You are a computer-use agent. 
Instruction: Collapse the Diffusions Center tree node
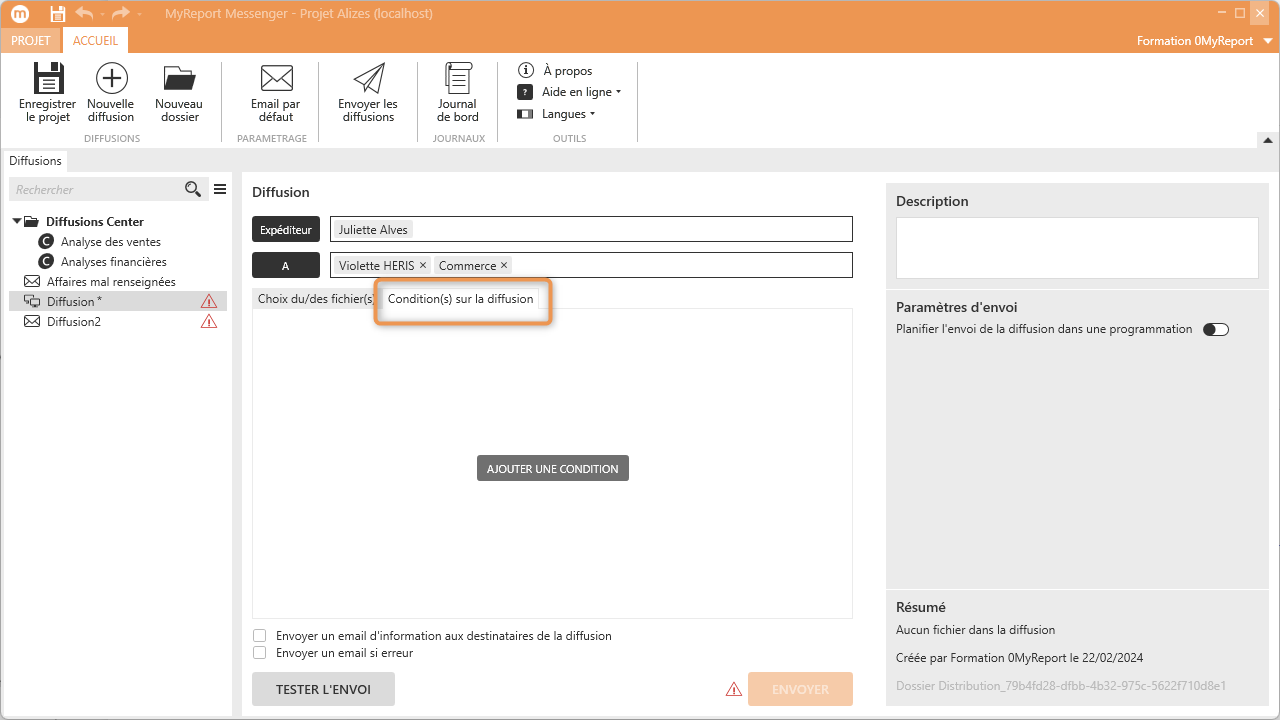pos(17,222)
